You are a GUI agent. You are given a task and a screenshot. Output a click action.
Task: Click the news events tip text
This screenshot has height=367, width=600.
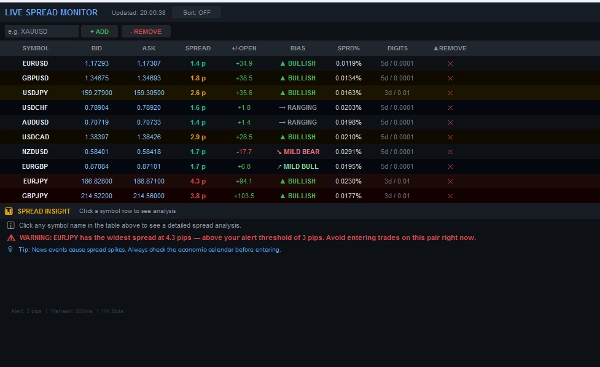tap(150, 250)
